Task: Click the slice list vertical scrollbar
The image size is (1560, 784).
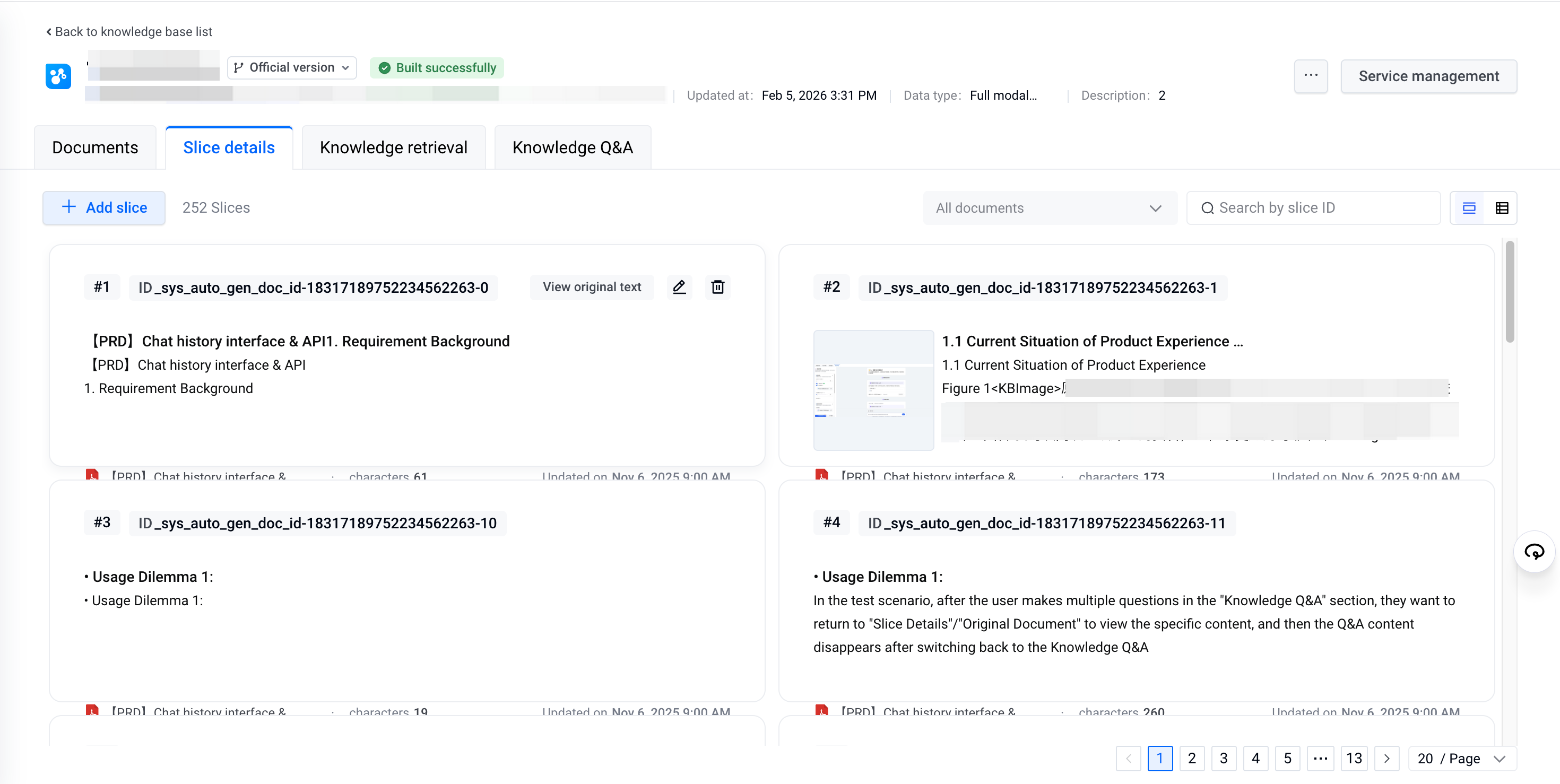Action: pyautogui.click(x=1510, y=291)
